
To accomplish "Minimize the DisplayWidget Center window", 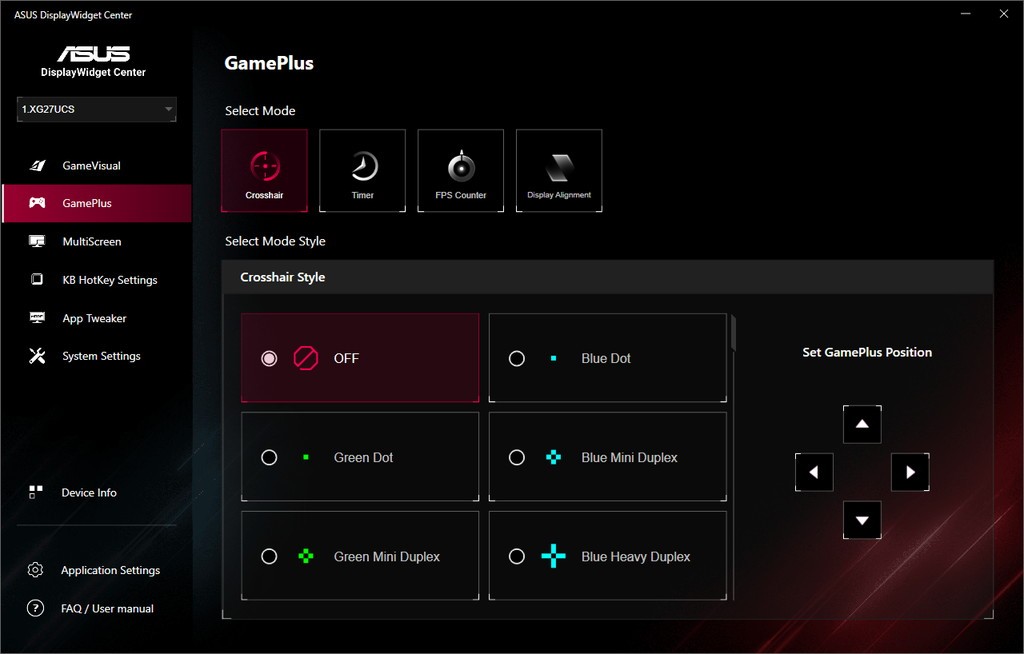I will click(x=965, y=14).
